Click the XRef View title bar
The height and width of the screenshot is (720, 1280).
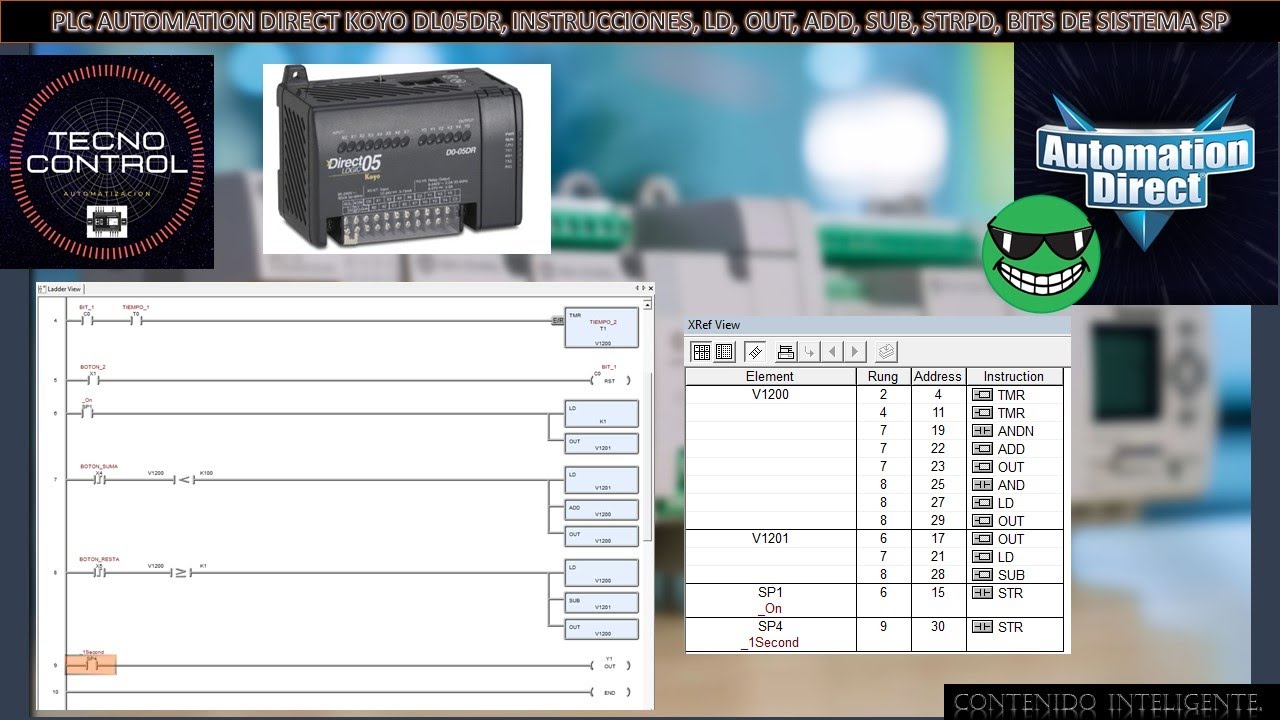click(877, 325)
